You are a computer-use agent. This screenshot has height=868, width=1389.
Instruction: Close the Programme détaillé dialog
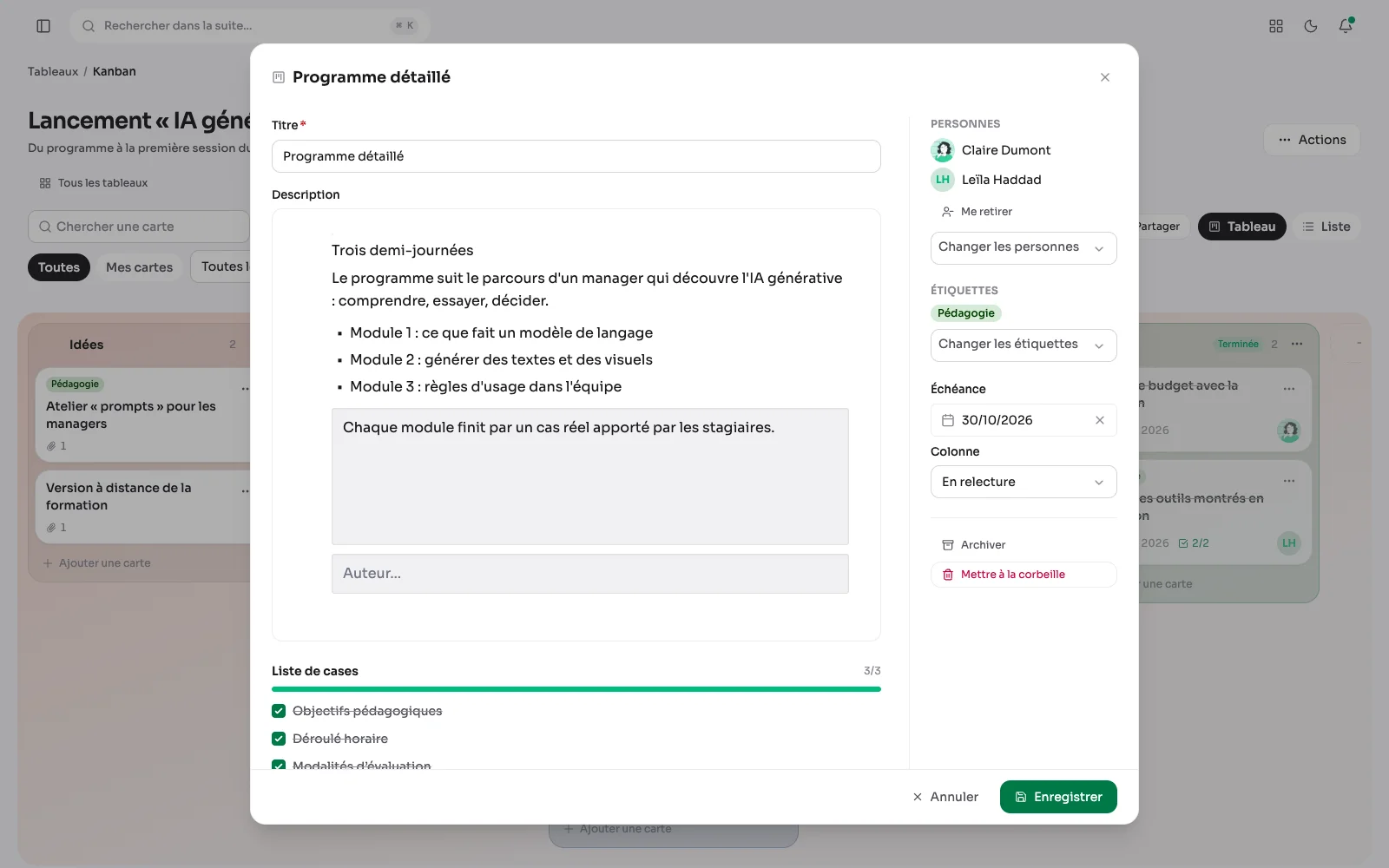(x=1105, y=77)
